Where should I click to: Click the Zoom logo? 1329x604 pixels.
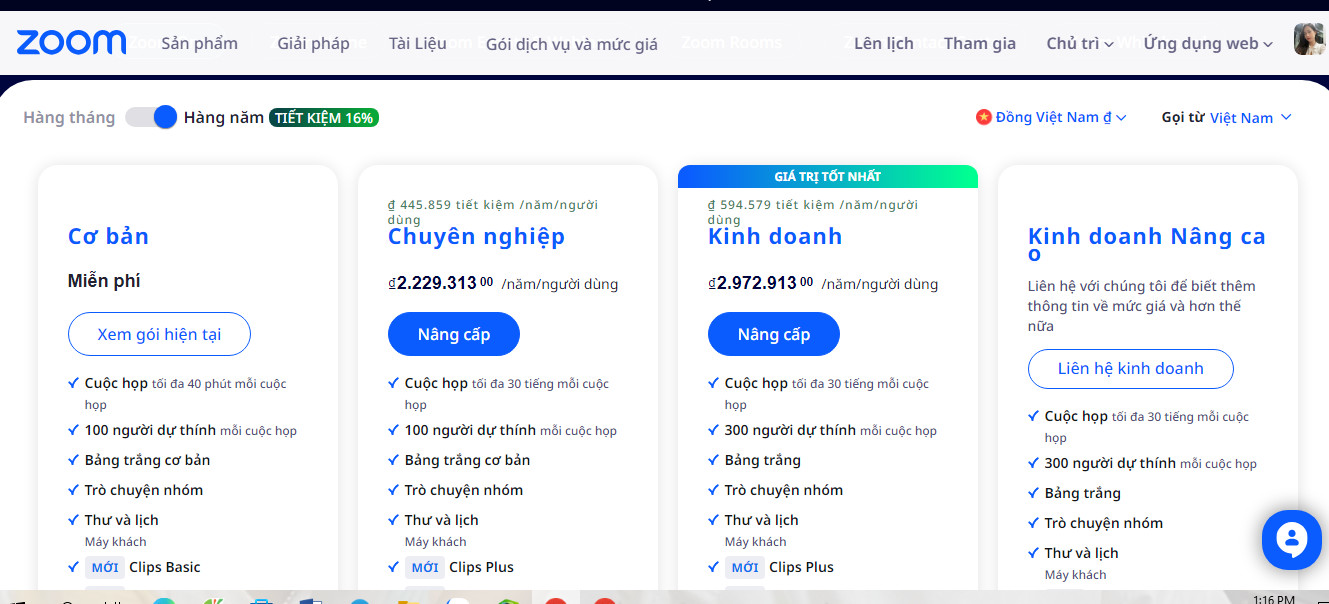click(71, 43)
